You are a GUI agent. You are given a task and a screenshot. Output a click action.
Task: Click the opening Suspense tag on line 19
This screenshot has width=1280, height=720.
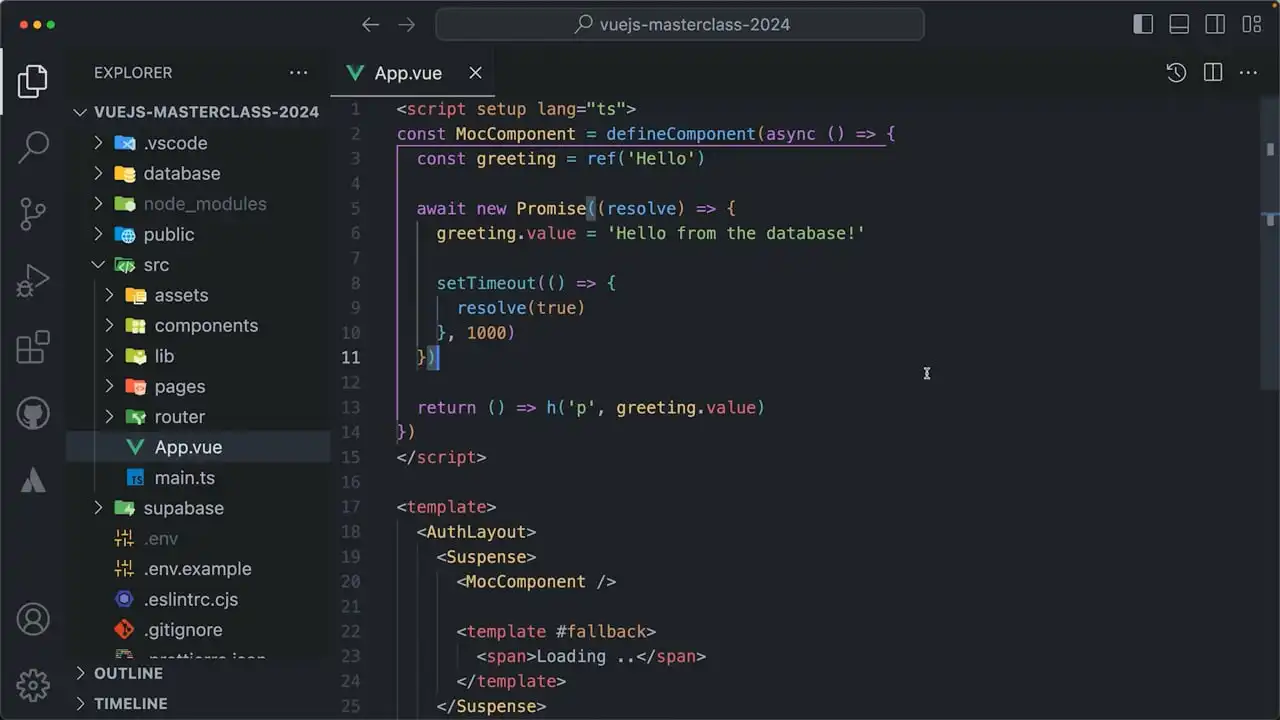tap(486, 557)
